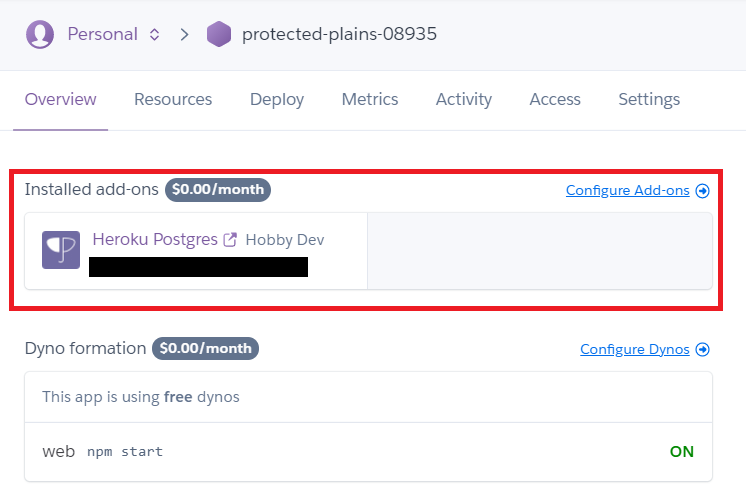The width and height of the screenshot is (746, 500).
Task: Go to the Metrics tab
Action: 370,99
